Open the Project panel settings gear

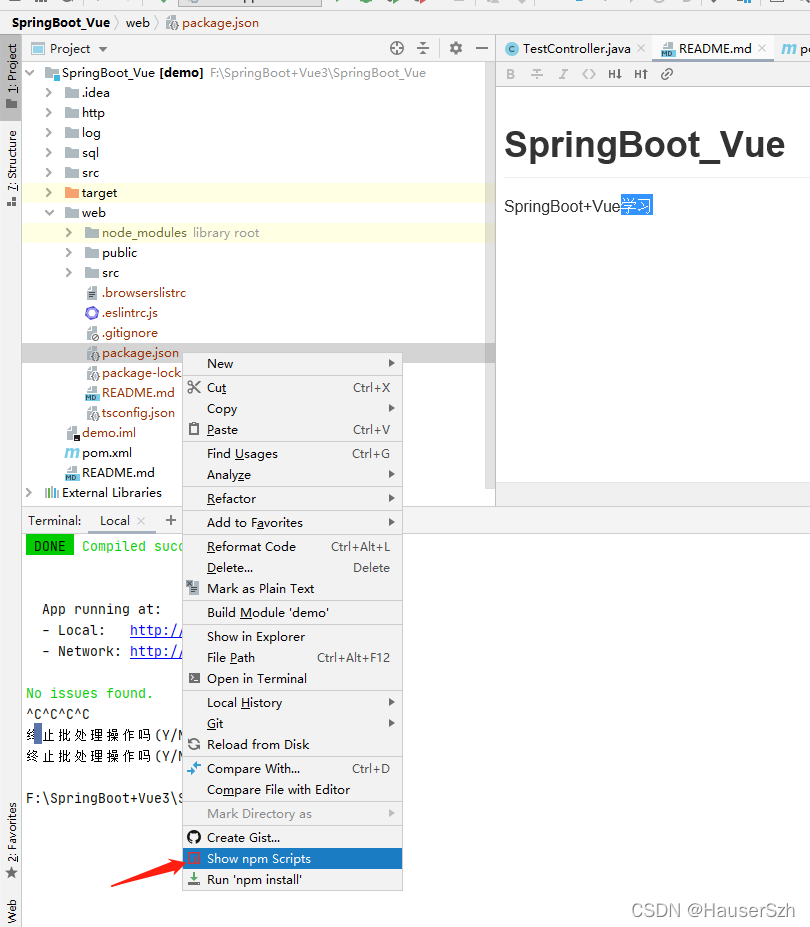[456, 48]
